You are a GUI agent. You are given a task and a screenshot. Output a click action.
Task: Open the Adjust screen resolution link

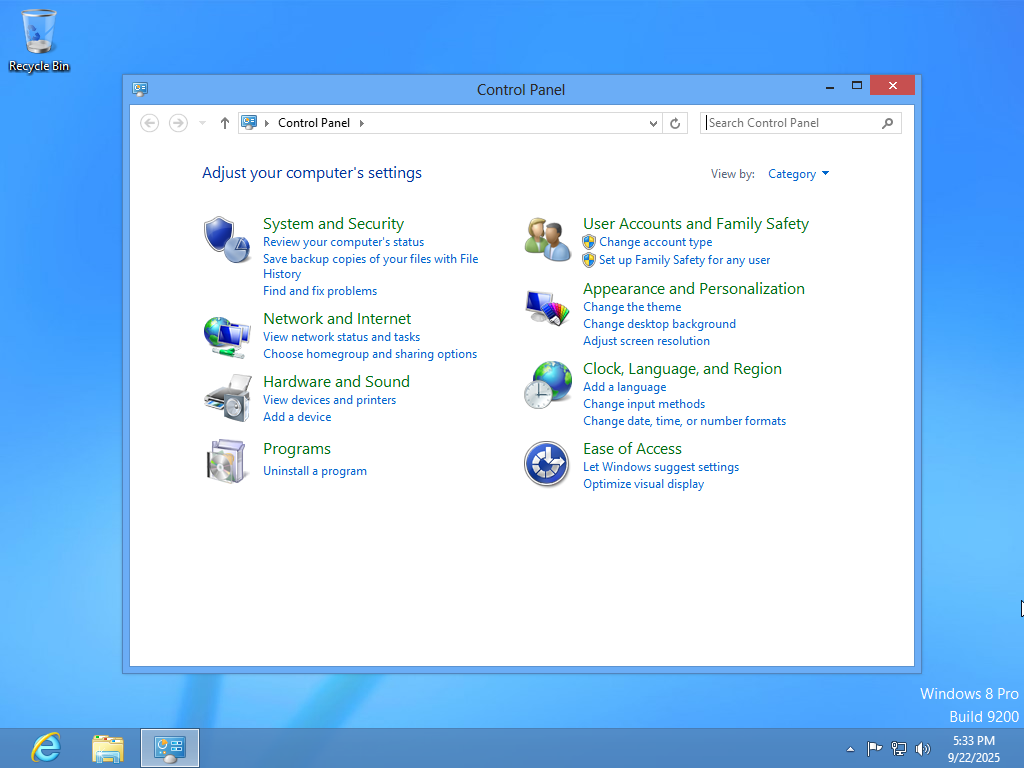[646, 341]
